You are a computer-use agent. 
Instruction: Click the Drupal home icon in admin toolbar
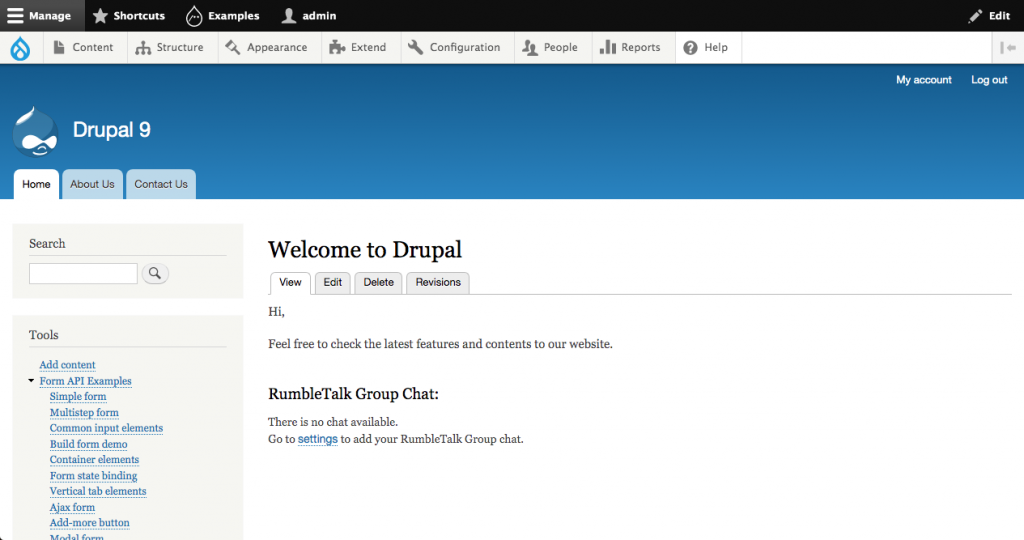(21, 47)
